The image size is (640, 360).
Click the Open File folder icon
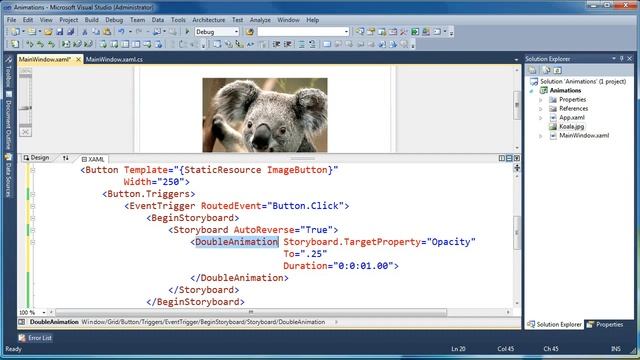[x=48, y=31]
